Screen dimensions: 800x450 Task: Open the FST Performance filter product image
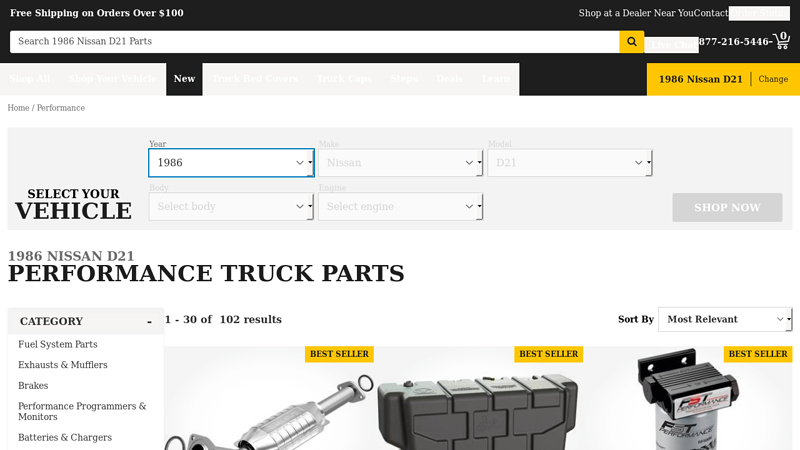tap(688, 398)
